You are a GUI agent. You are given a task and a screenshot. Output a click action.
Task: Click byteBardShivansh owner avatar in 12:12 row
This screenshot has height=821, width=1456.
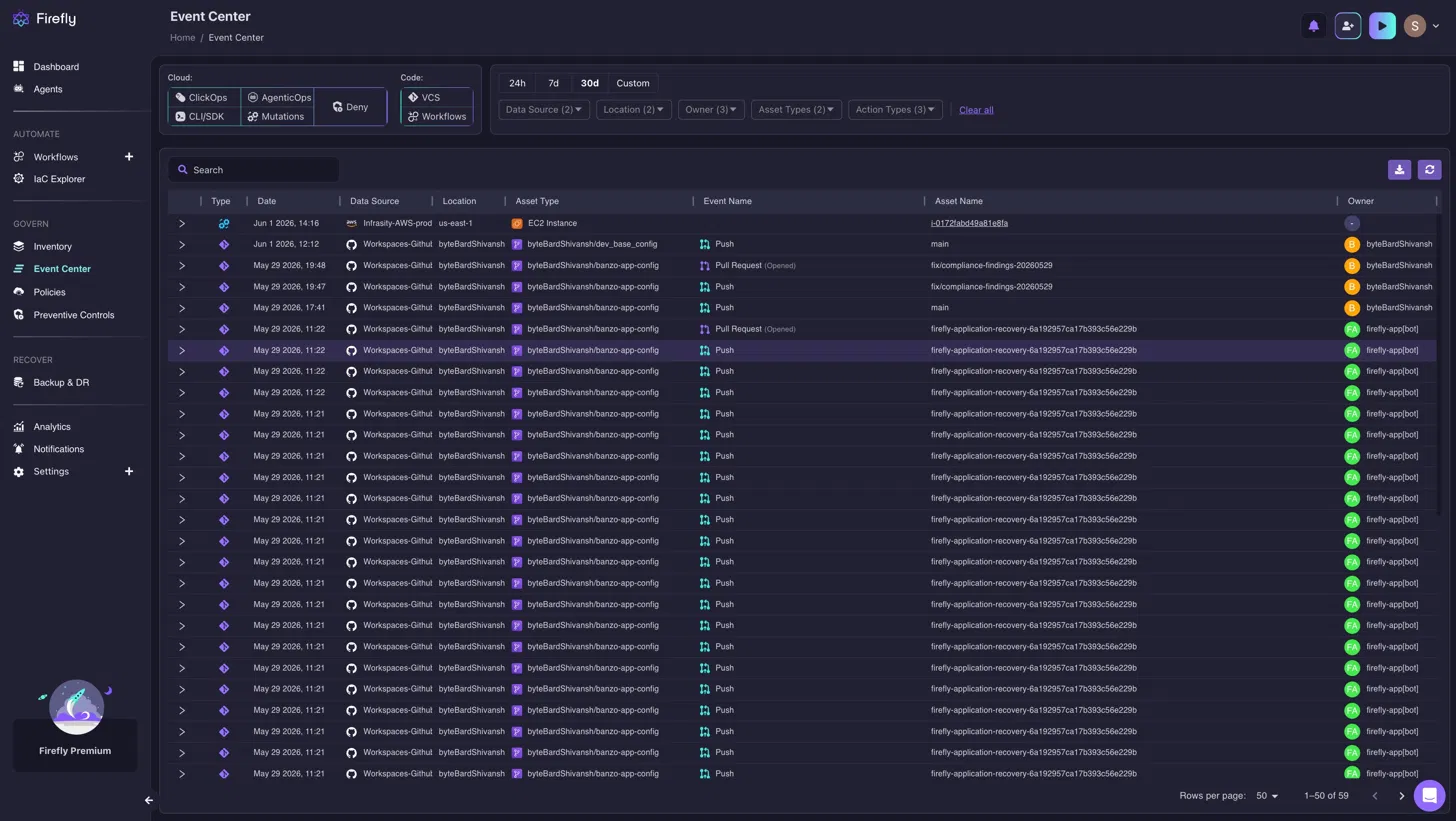[x=1352, y=245]
